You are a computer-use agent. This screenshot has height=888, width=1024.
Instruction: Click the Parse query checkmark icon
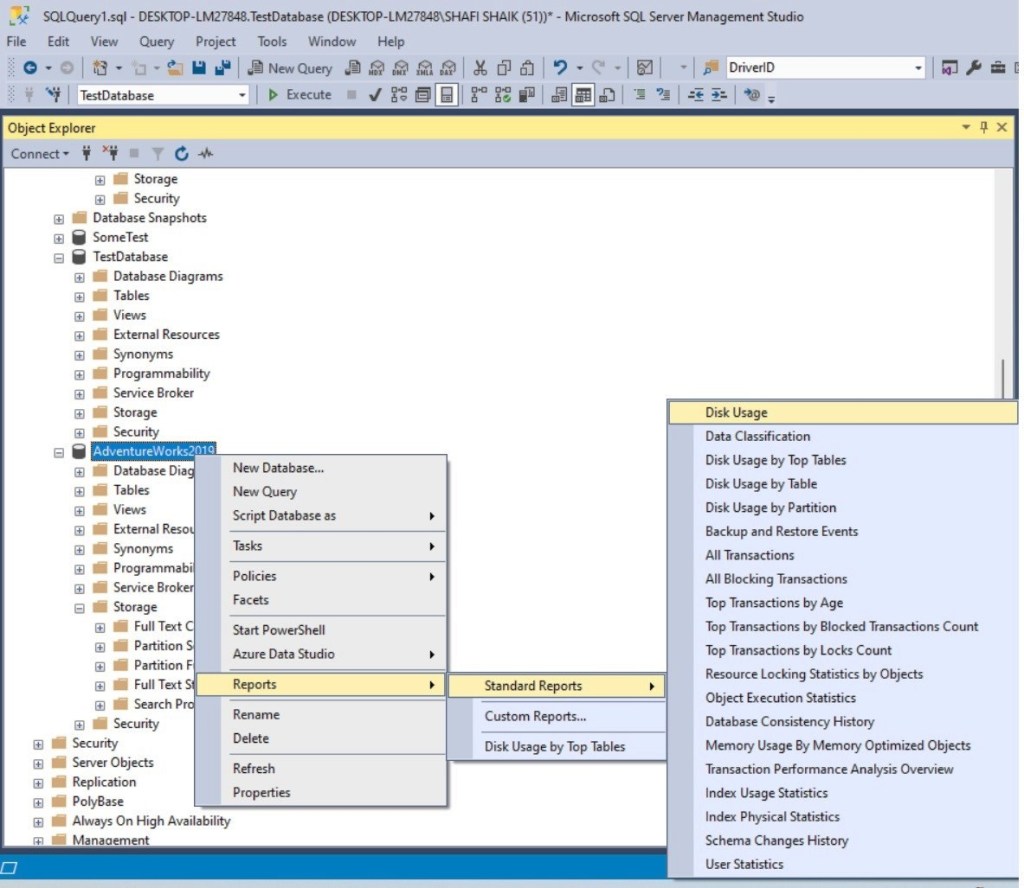click(x=373, y=95)
